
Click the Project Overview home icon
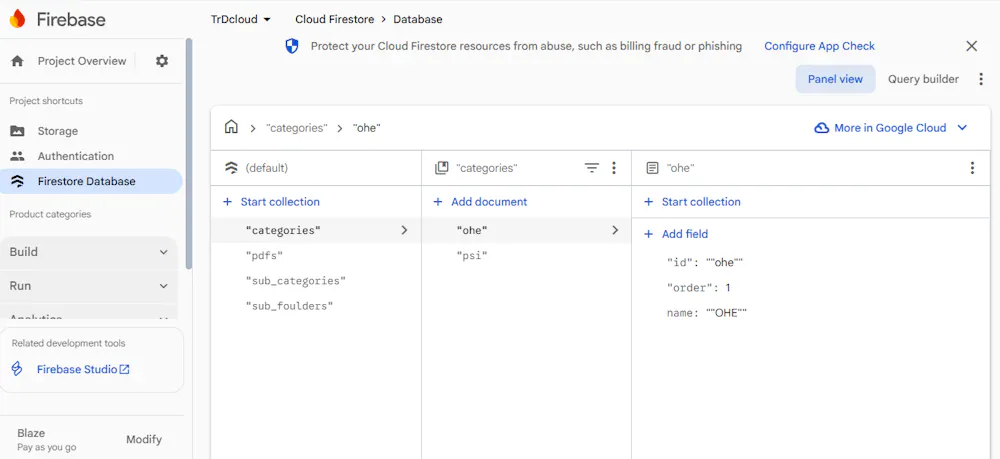[17, 61]
